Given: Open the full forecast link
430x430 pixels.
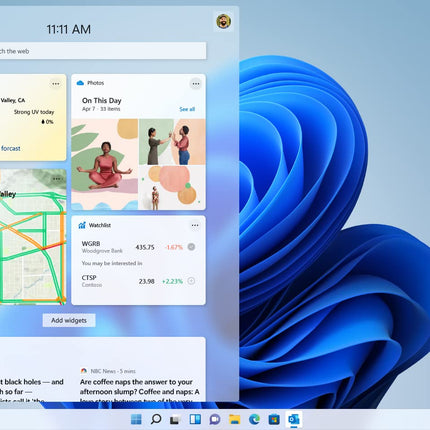Looking at the screenshot, I should pyautogui.click(x=10, y=148).
